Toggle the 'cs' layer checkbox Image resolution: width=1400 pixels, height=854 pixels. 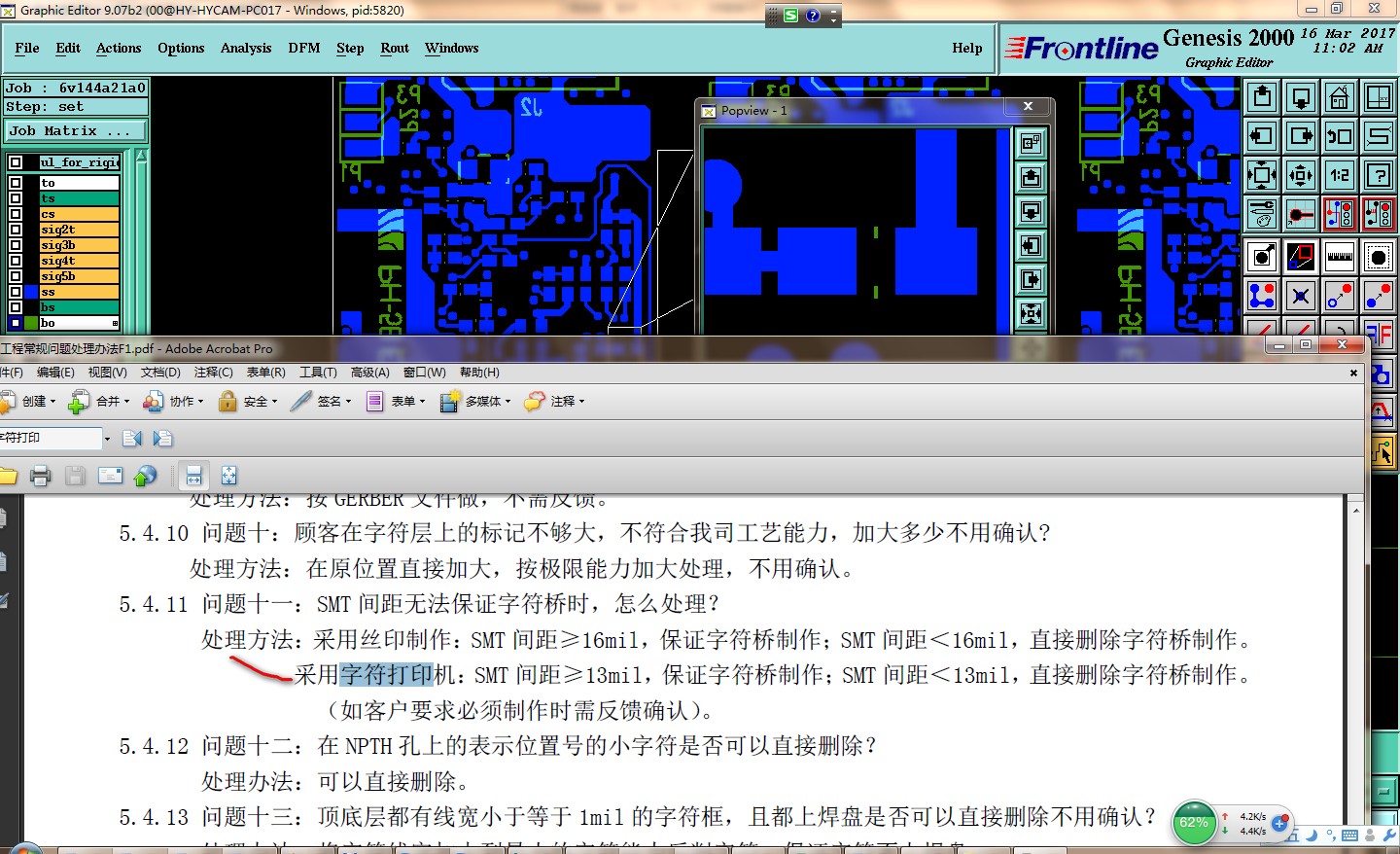pyautogui.click(x=16, y=214)
